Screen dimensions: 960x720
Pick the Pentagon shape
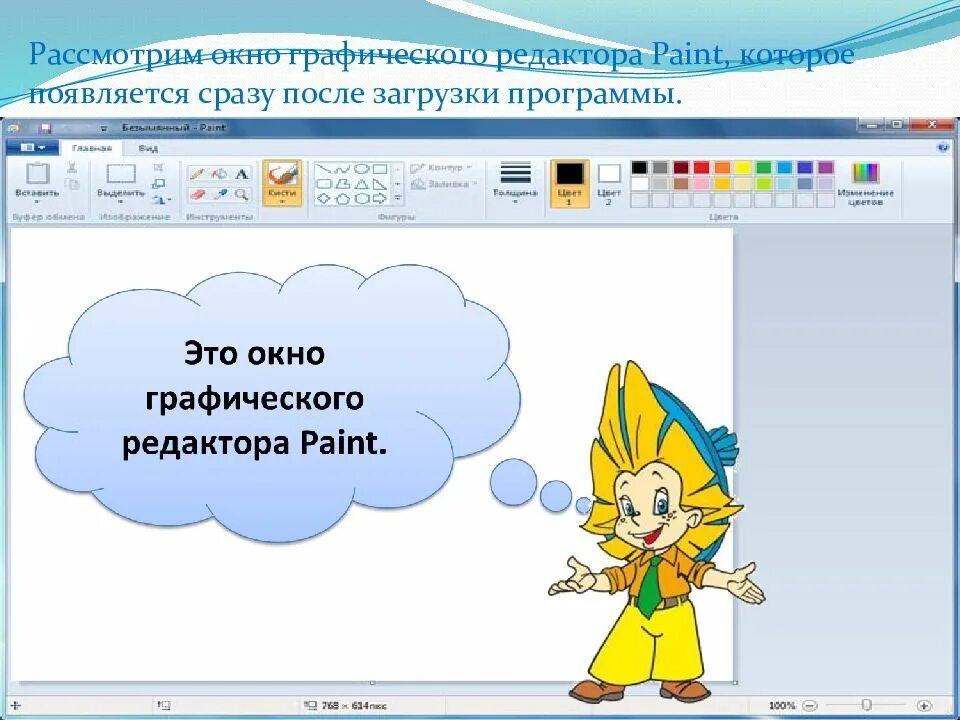point(342,199)
